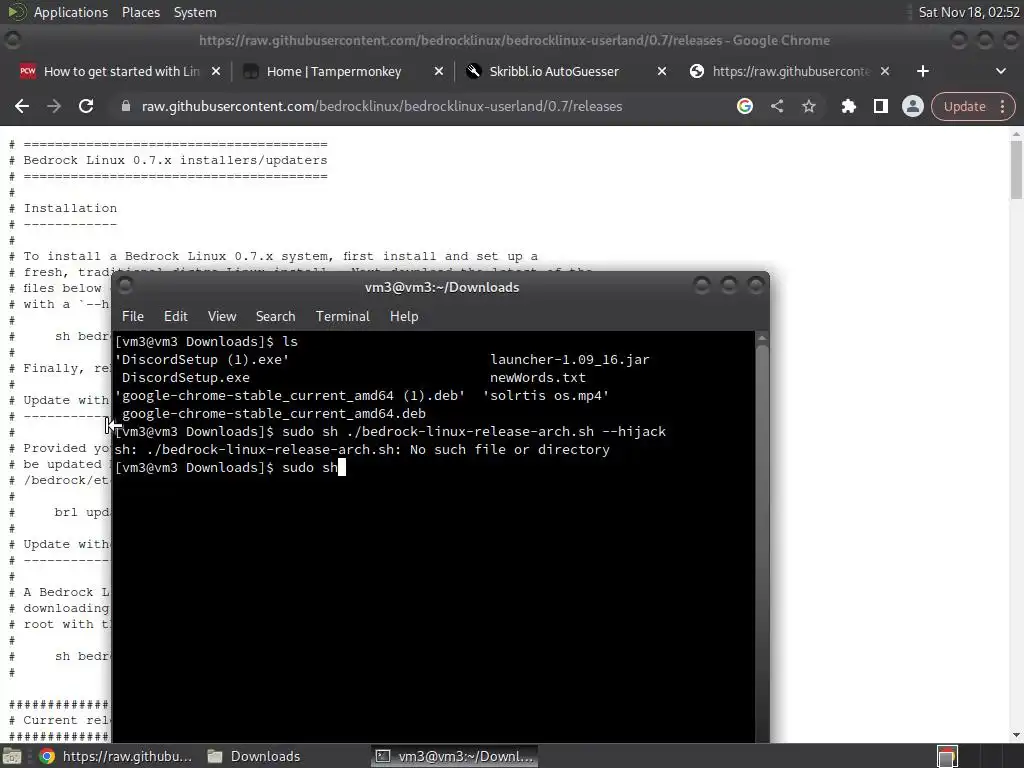Screen dimensions: 1024x768
Task: Switch to How to get started tab
Action: point(121,71)
